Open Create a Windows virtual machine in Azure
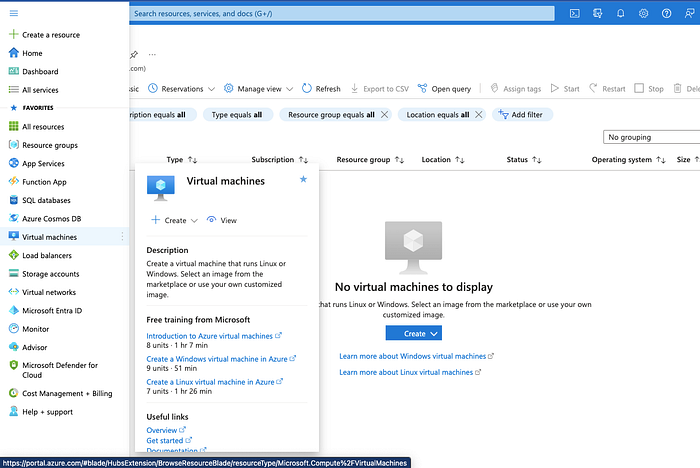Viewport: 700px width, 468px height. click(217, 359)
